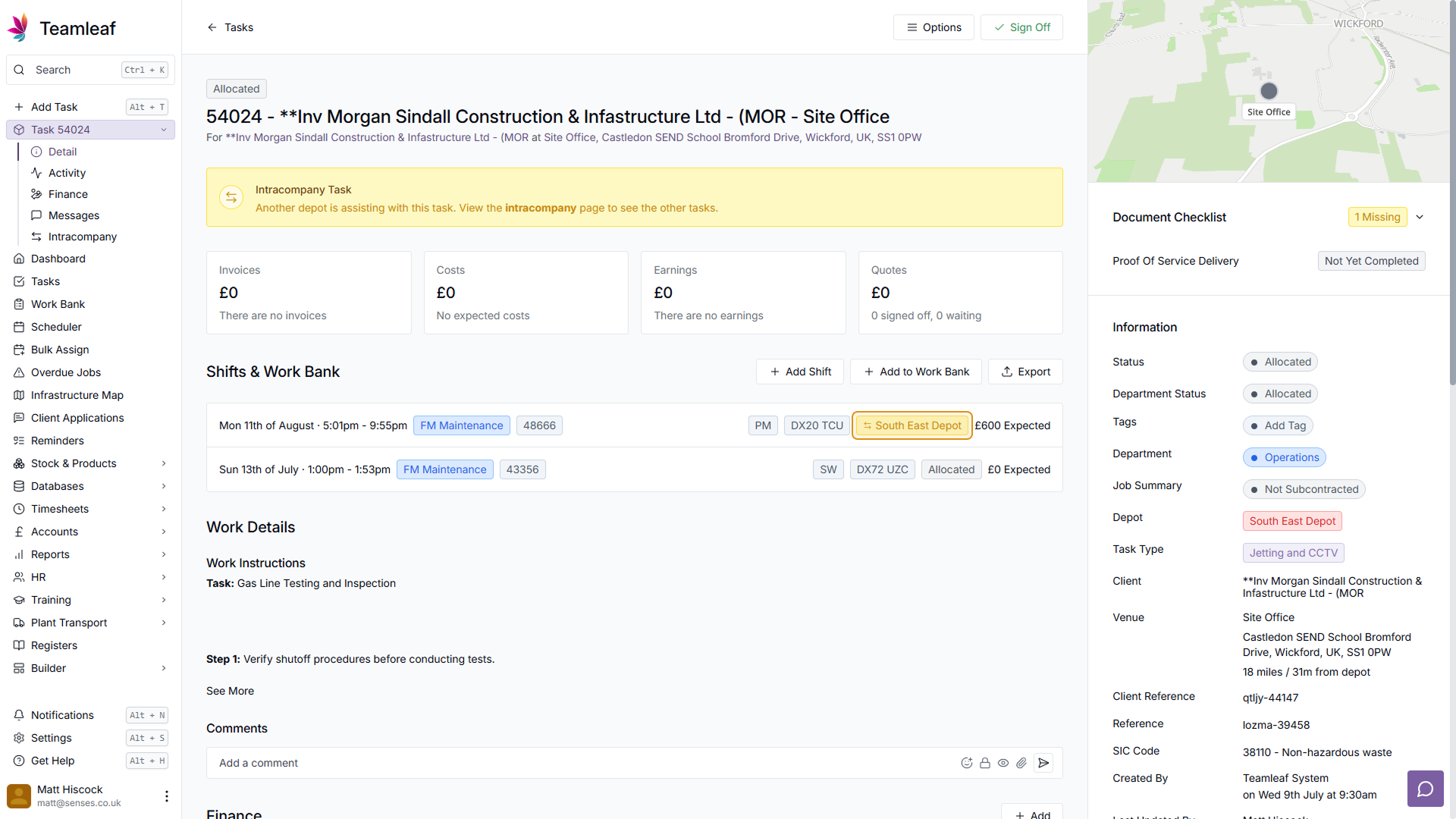Select Finance under Task 54024
Screen dimensions: 1456x819
click(99, 194)
